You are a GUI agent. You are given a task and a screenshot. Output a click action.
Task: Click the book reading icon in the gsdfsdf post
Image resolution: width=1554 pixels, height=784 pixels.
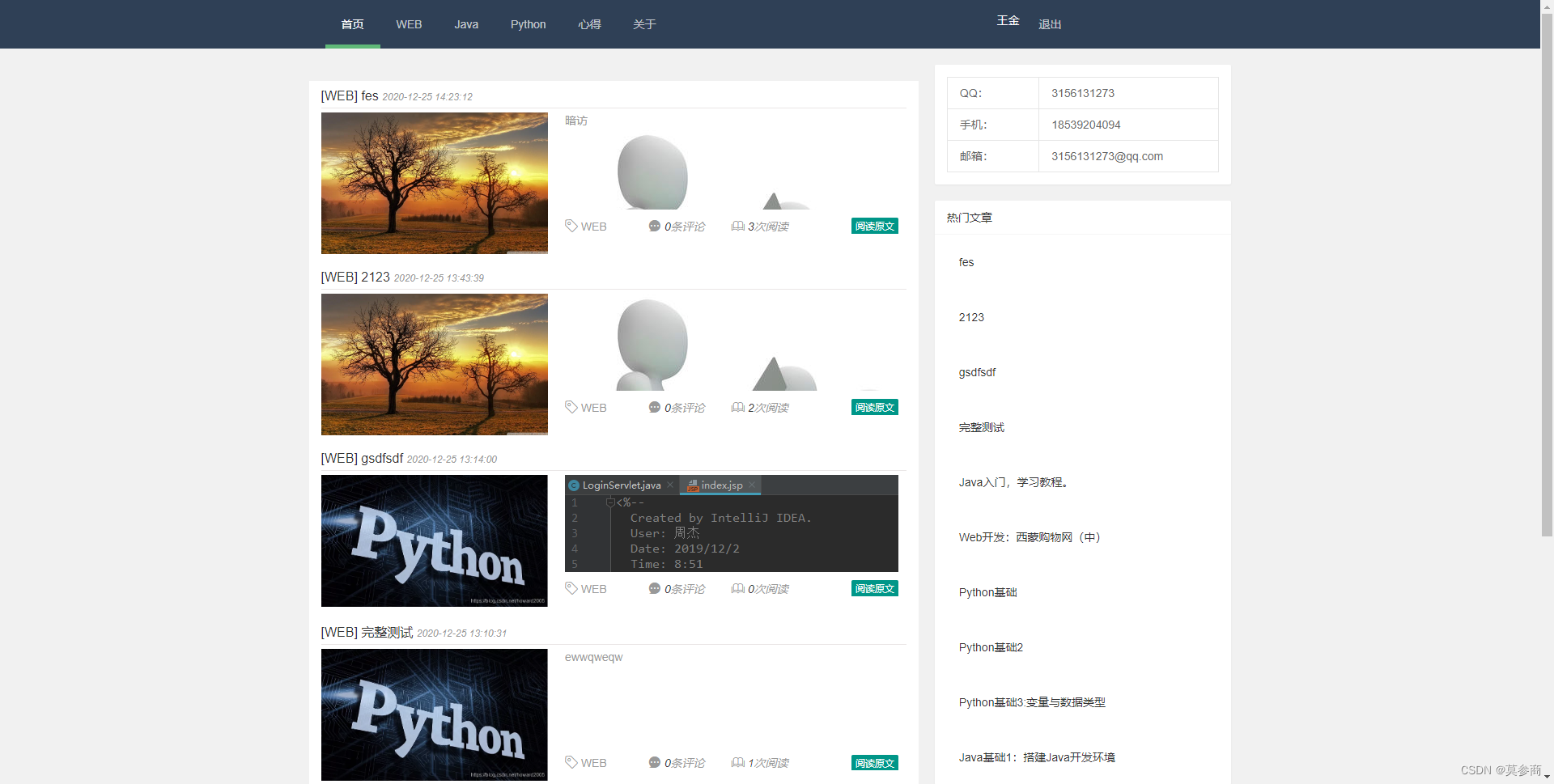738,588
